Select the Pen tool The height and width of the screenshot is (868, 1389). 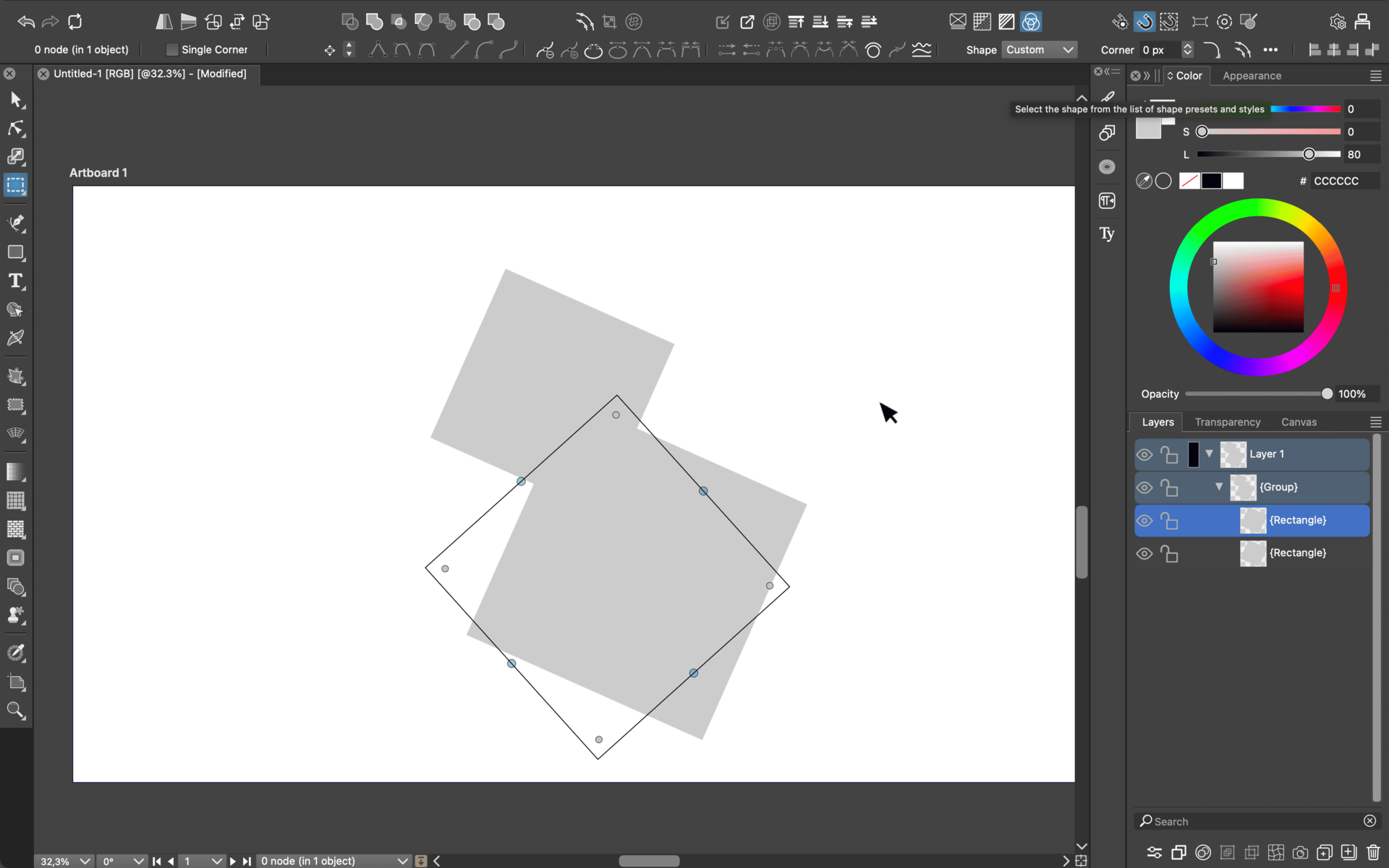pyautogui.click(x=15, y=223)
